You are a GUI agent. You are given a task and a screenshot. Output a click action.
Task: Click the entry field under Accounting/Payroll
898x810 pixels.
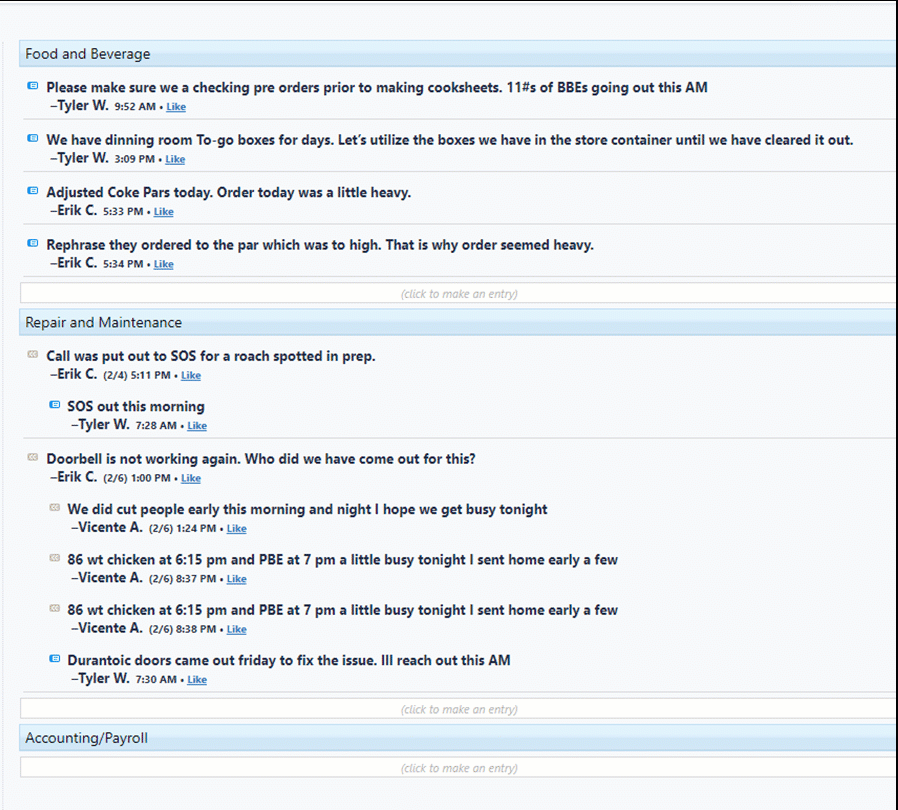pyautogui.click(x=459, y=767)
